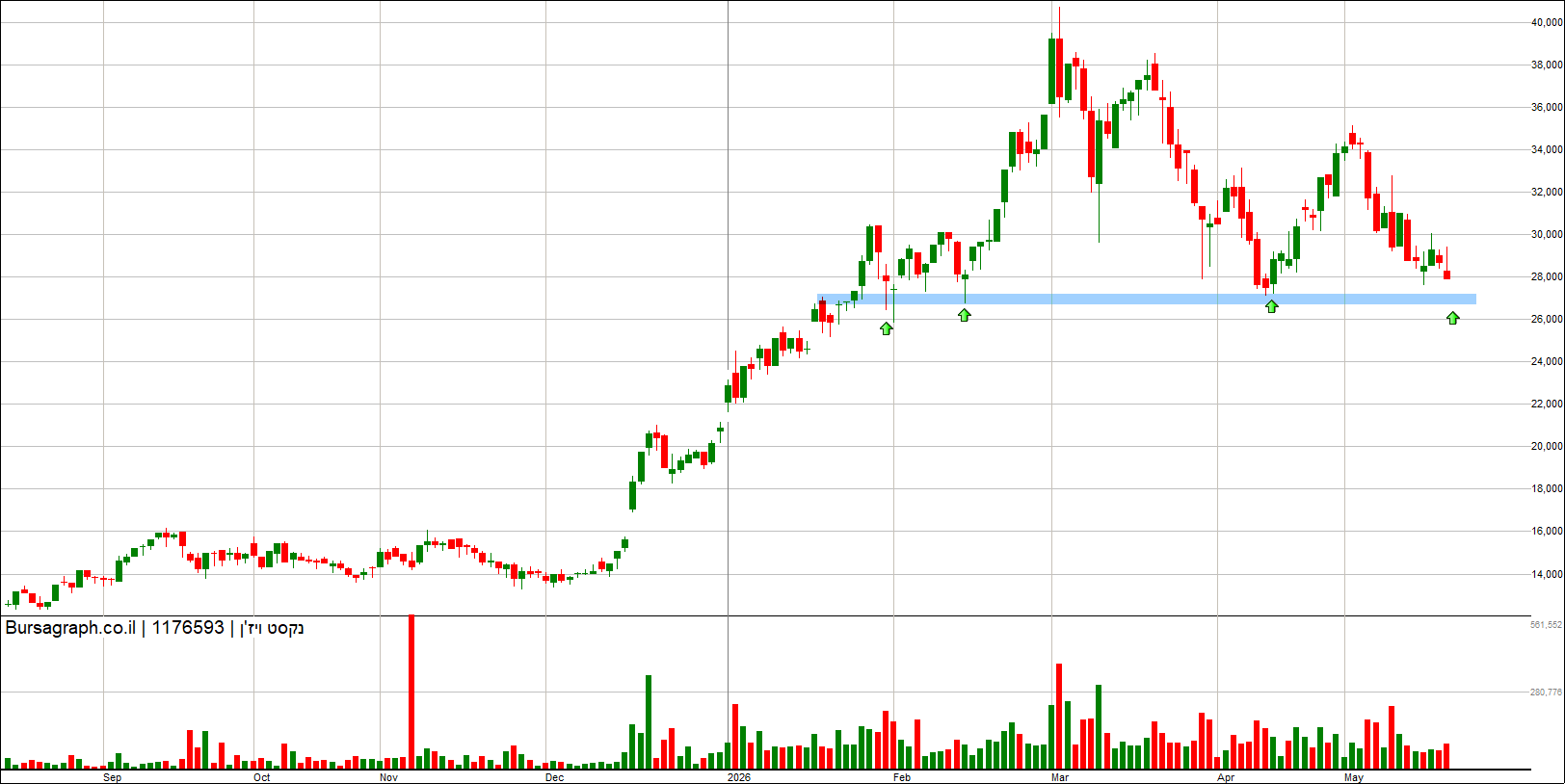
Task: Click the 36,000 price level label
Action: (1547, 107)
